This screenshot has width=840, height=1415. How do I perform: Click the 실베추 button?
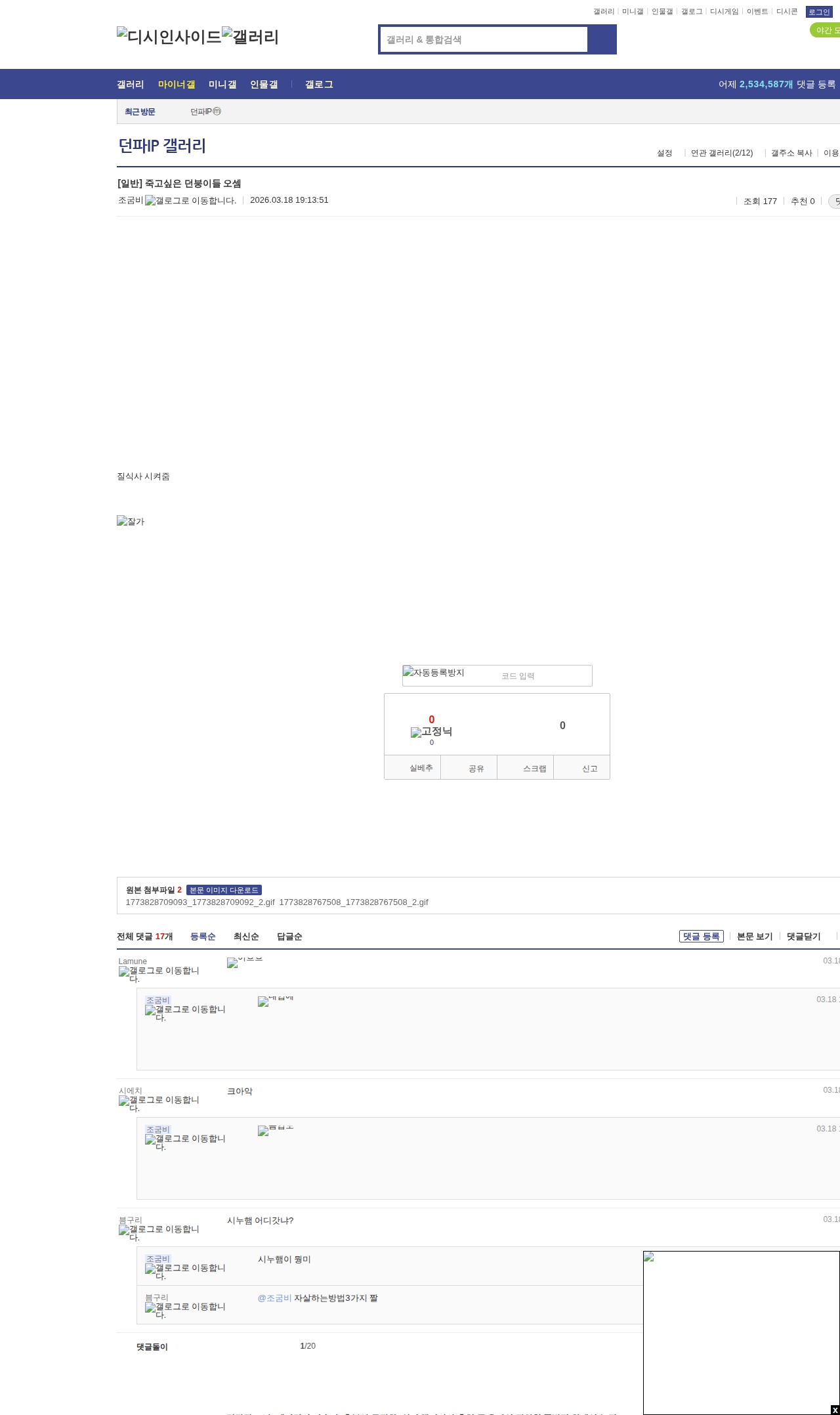pyautogui.click(x=413, y=768)
